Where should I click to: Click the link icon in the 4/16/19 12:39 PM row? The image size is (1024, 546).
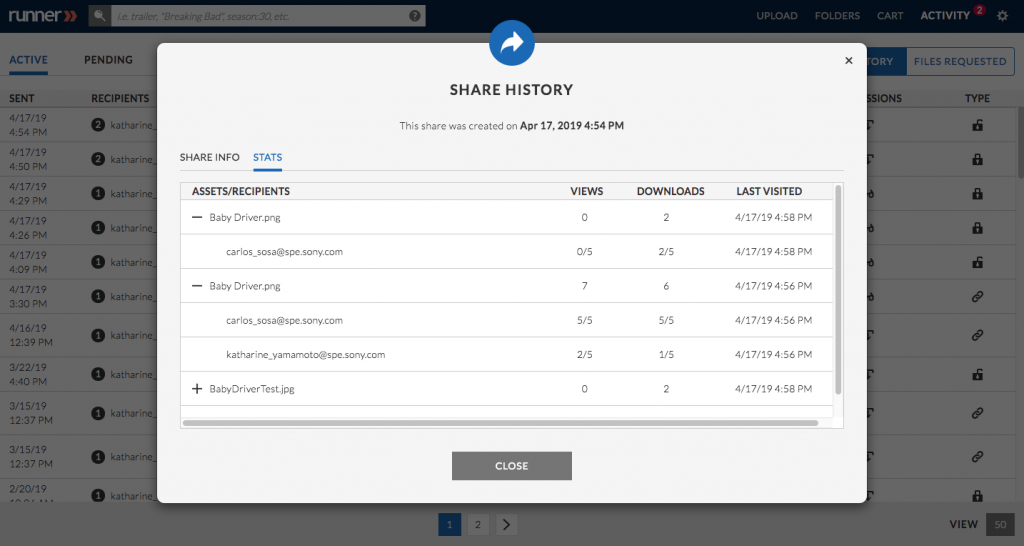coord(977,335)
